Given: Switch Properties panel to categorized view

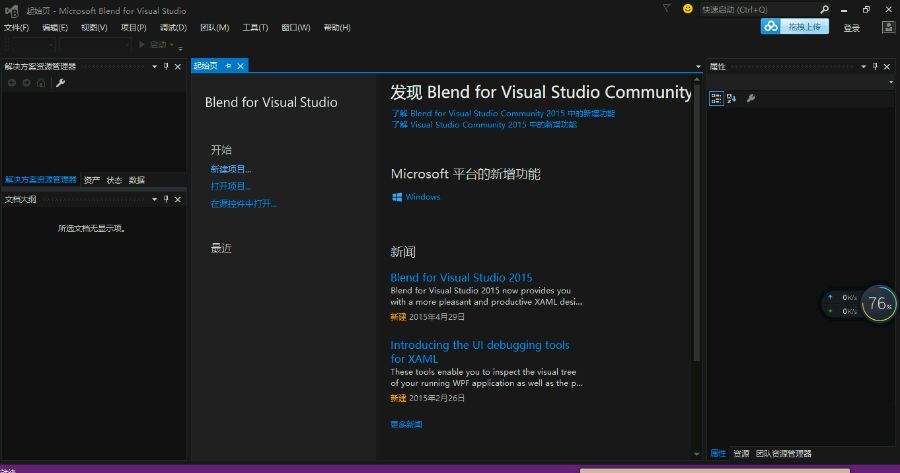Looking at the screenshot, I should [716, 98].
